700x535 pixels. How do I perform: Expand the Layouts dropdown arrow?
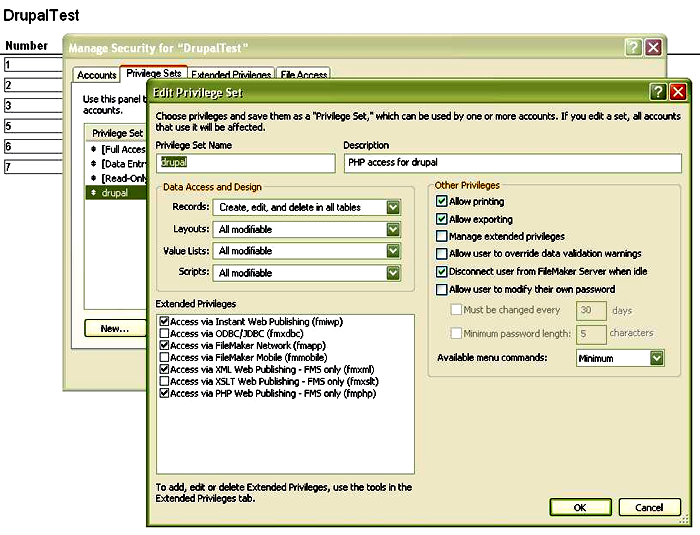[x=393, y=230]
